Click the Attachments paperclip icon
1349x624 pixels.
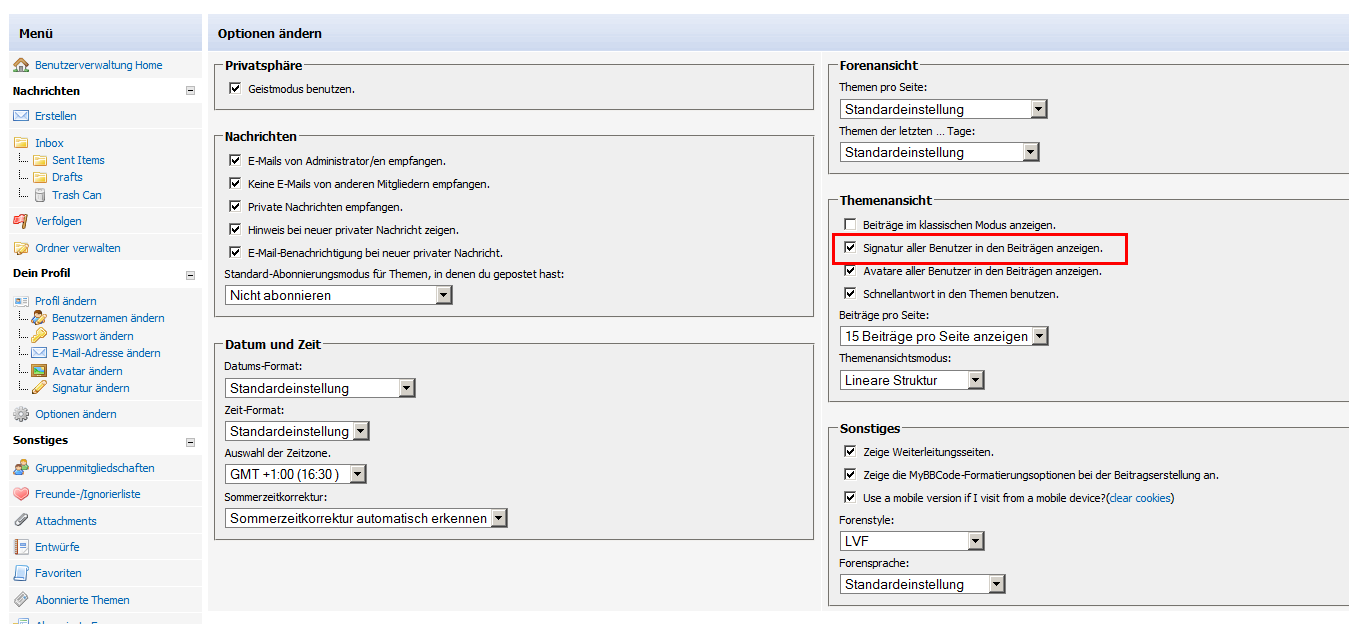pos(21,521)
